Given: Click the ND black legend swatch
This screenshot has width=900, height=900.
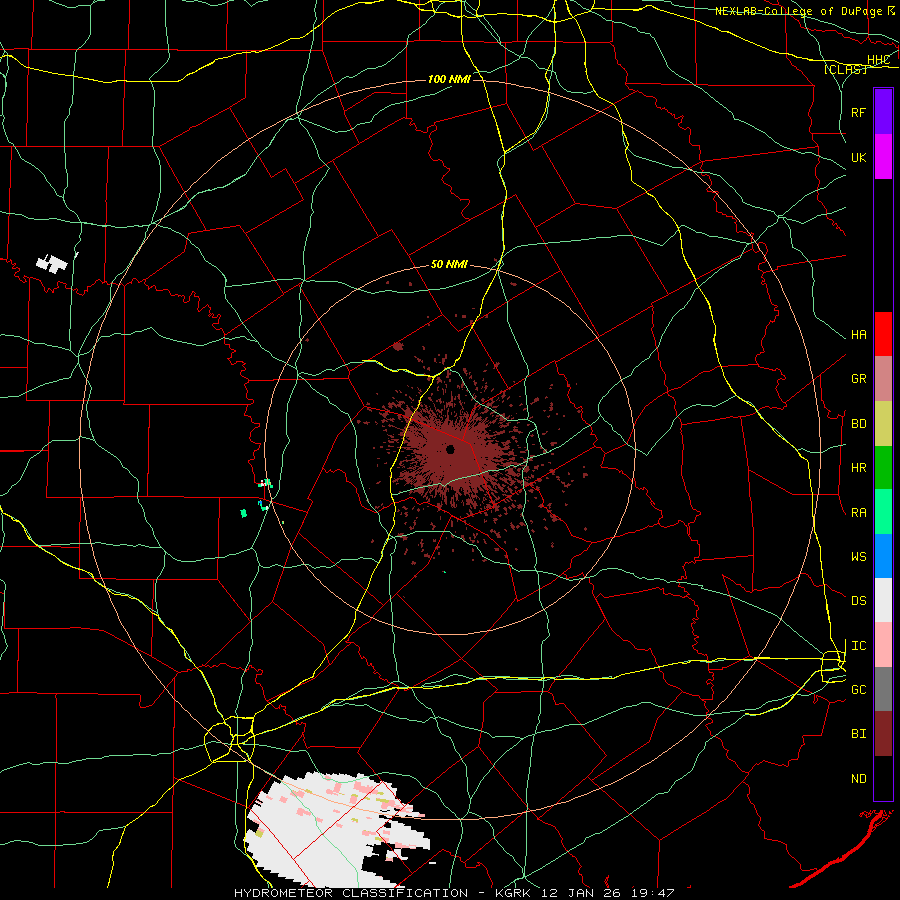Looking at the screenshot, I should click(883, 778).
